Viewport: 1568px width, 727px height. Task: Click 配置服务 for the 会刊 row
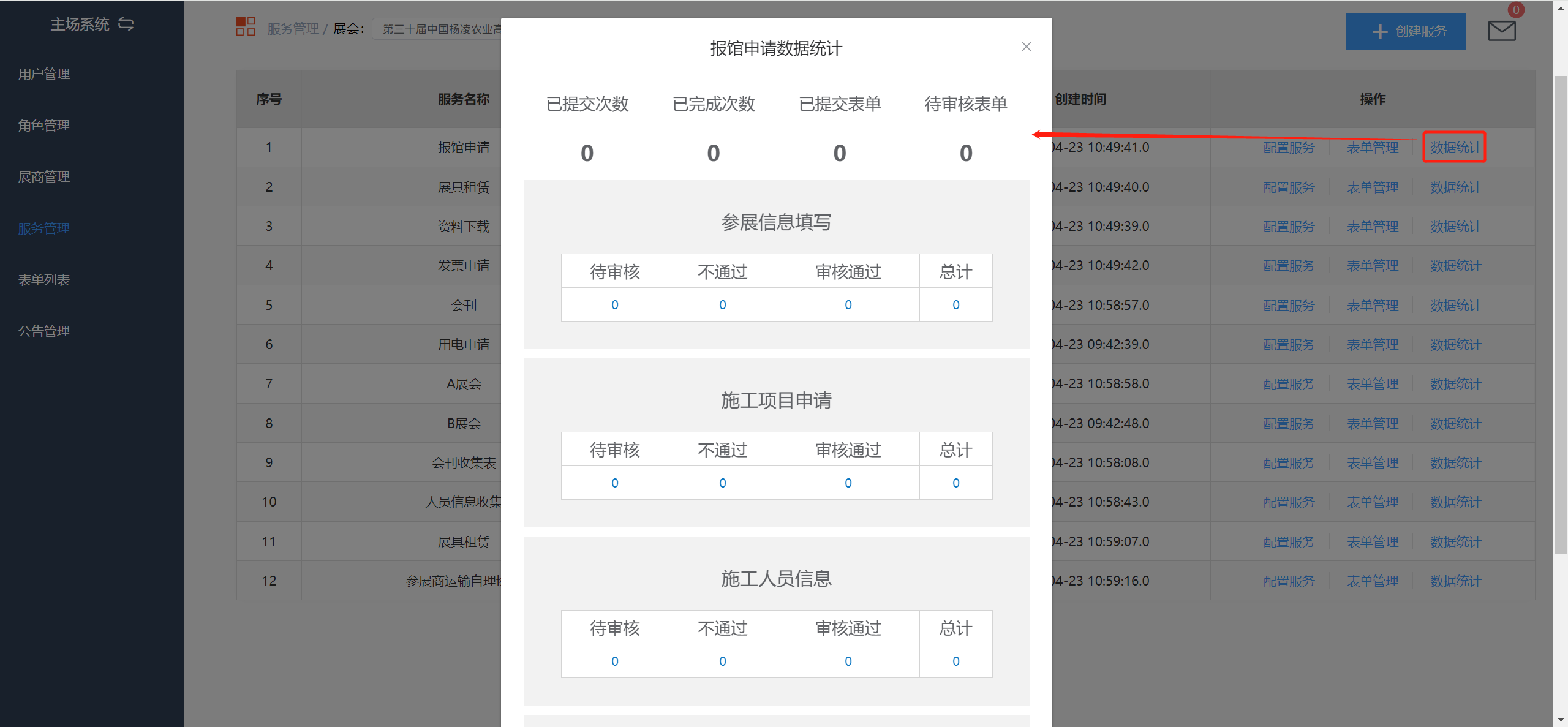tap(1289, 305)
